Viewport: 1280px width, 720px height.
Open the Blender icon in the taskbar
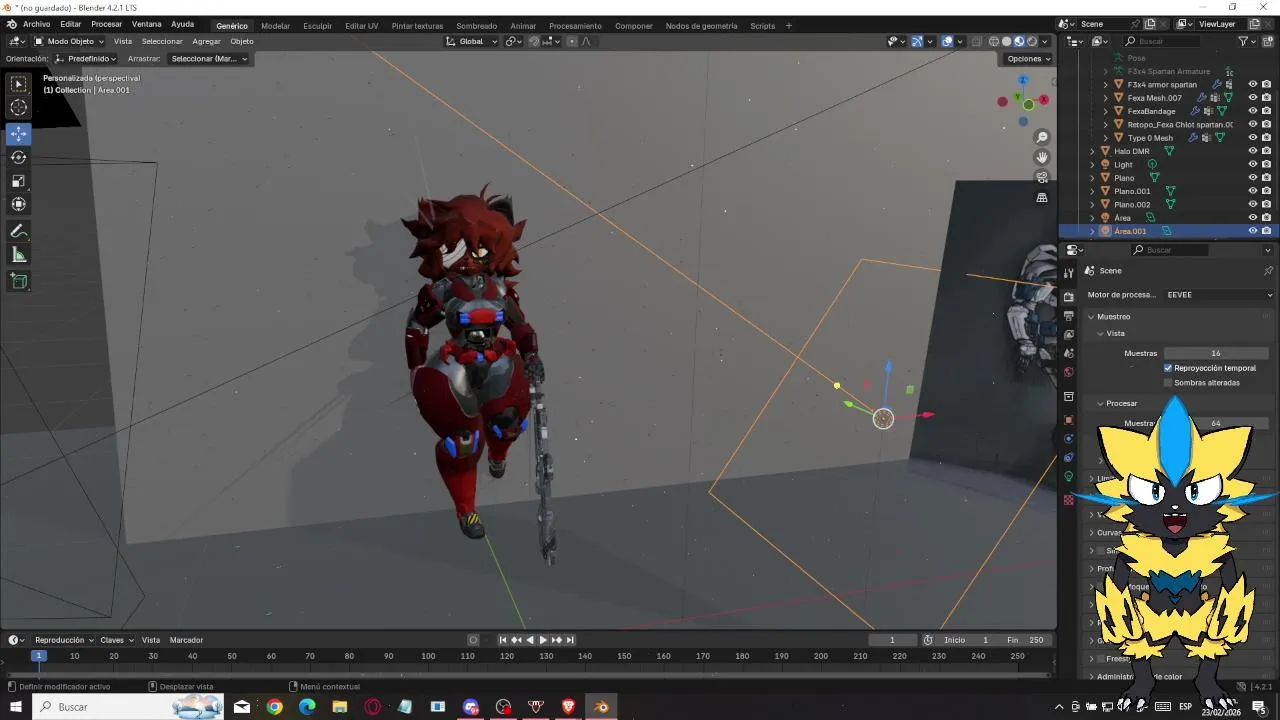click(x=601, y=707)
